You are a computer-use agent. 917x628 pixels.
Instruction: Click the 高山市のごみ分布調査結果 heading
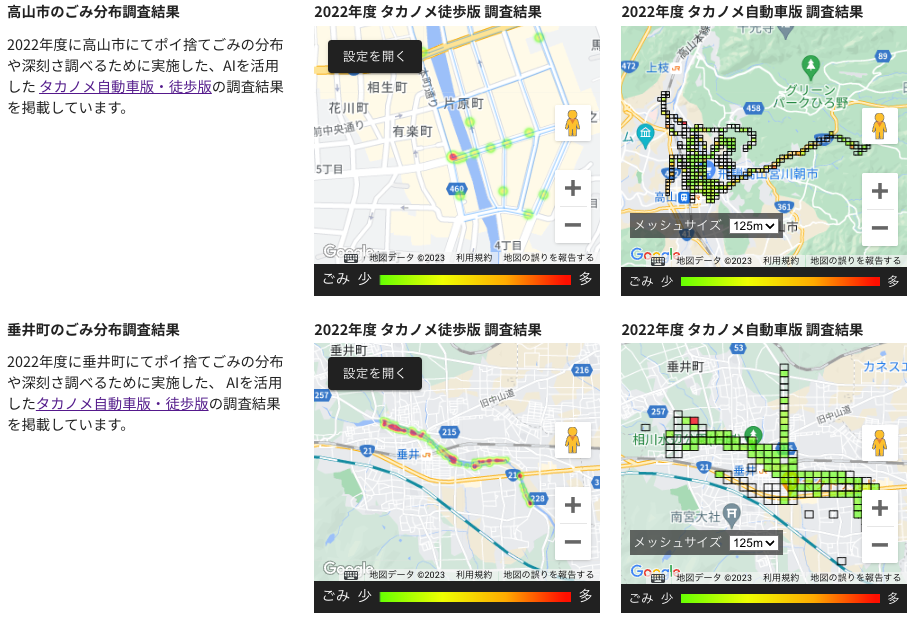94,12
